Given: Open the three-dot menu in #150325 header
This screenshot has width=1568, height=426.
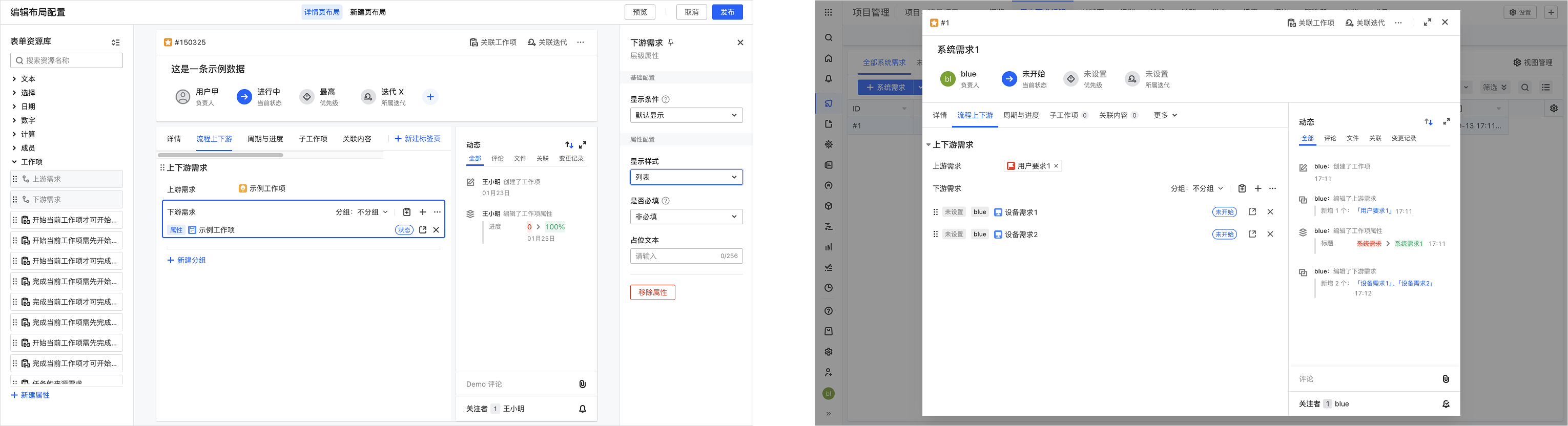Looking at the screenshot, I should (581, 42).
